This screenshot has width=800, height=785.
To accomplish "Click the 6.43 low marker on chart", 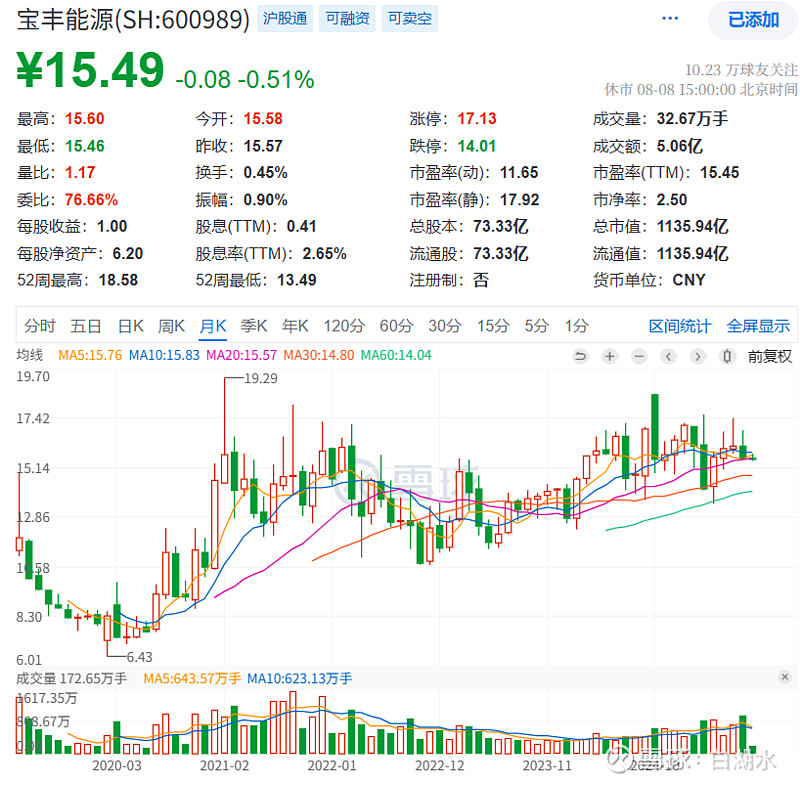I will click(139, 657).
